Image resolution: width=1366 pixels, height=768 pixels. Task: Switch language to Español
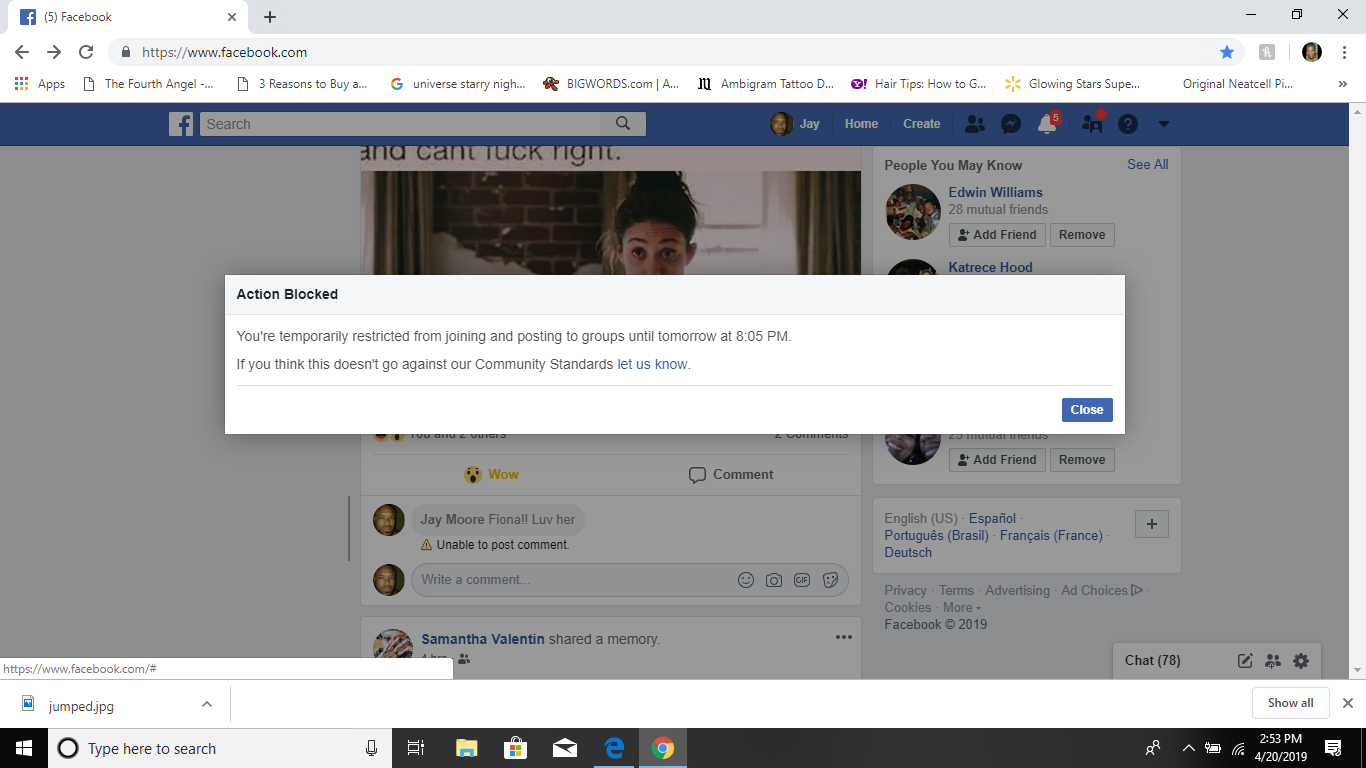[992, 518]
